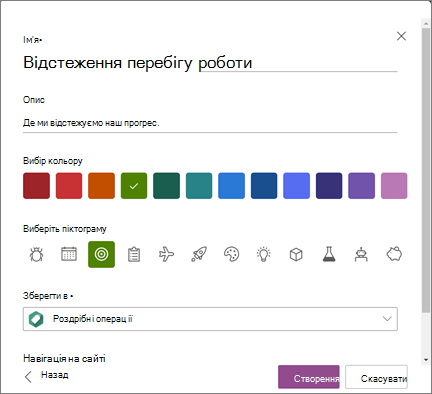Image resolution: width=432 pixels, height=394 pixels.
Task: Click the site logo in Зберегти в field
Action: [x=36, y=319]
